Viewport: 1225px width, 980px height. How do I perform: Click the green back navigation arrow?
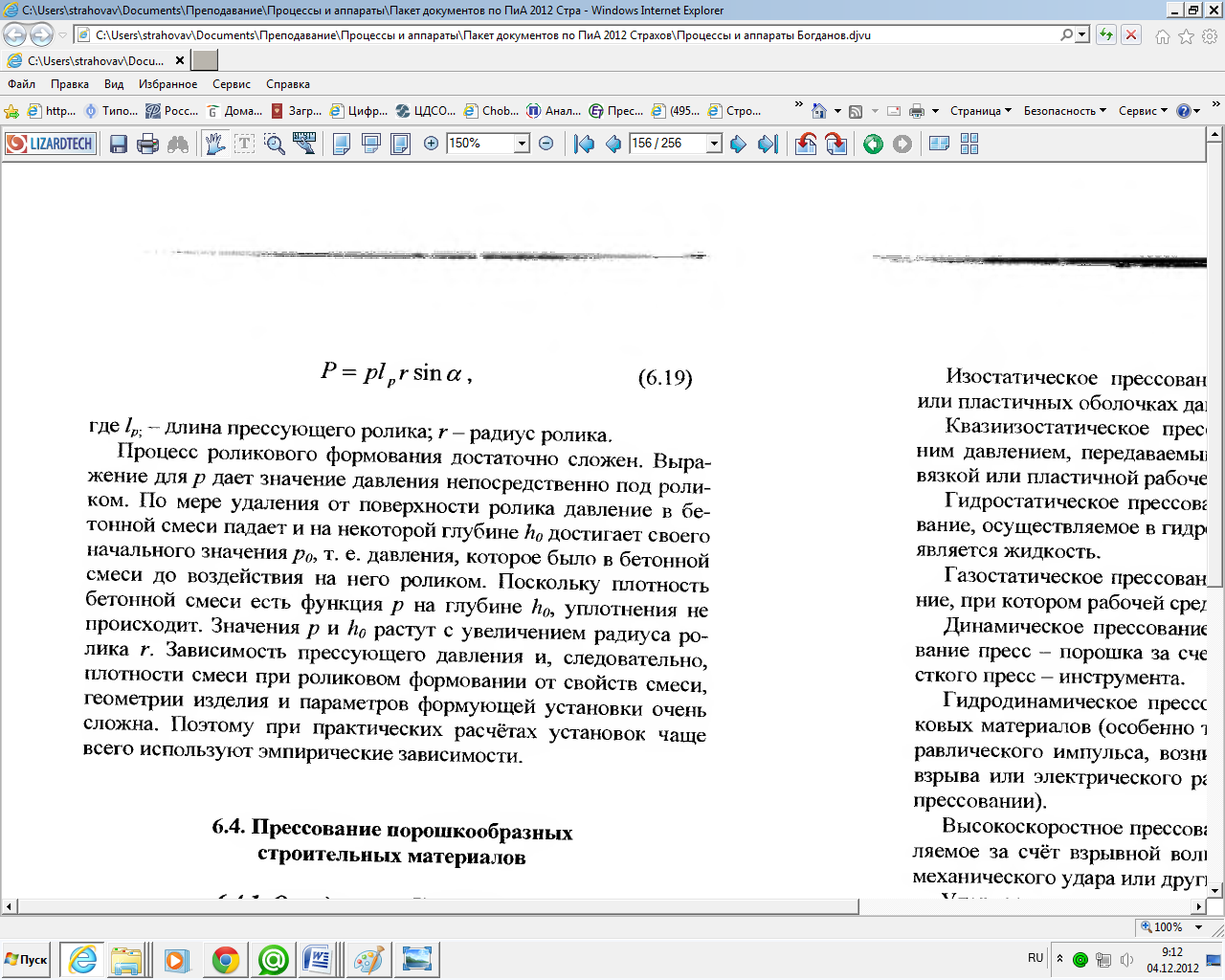pos(873,144)
